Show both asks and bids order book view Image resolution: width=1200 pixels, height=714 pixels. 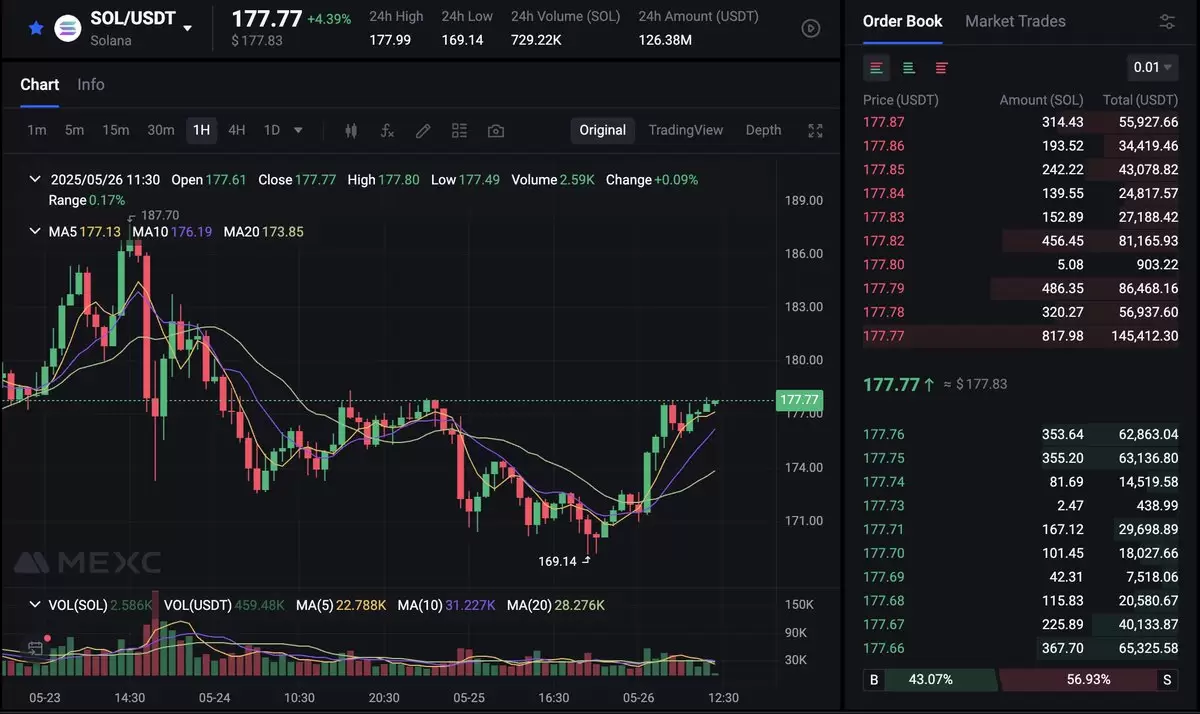[876, 67]
